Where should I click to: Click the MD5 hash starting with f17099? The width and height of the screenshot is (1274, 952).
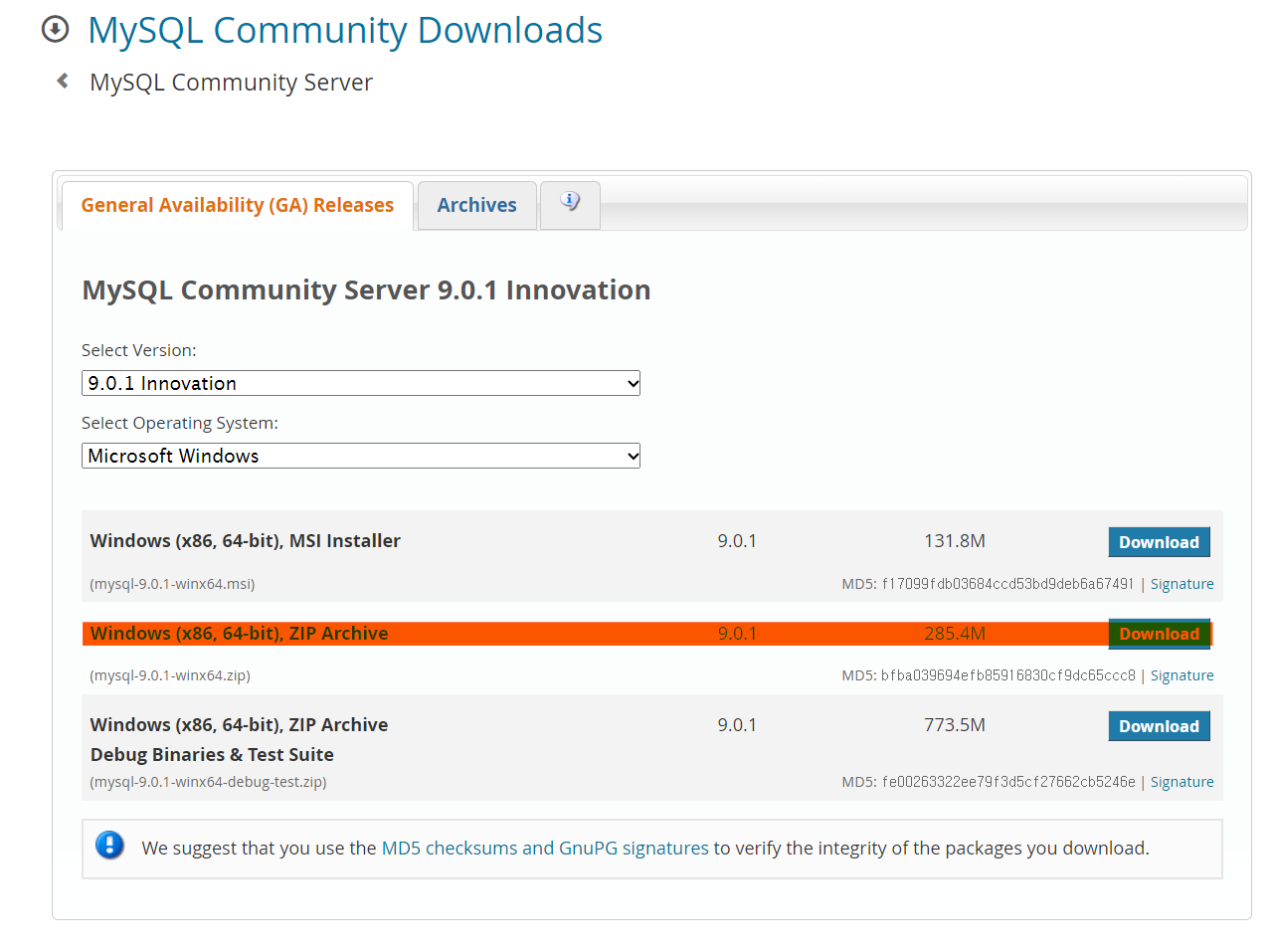coord(1007,584)
